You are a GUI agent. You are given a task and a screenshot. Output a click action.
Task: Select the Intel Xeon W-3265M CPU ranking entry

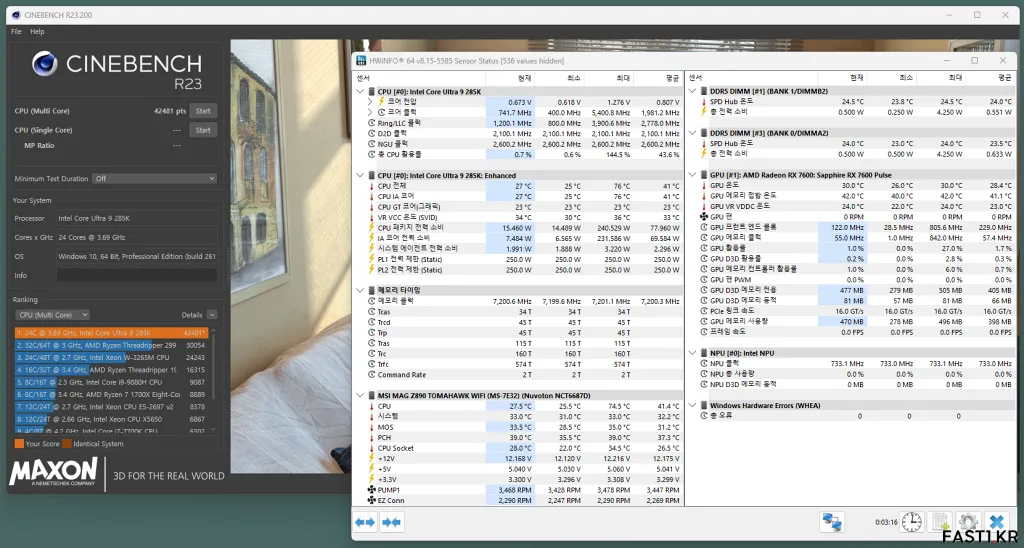point(111,357)
